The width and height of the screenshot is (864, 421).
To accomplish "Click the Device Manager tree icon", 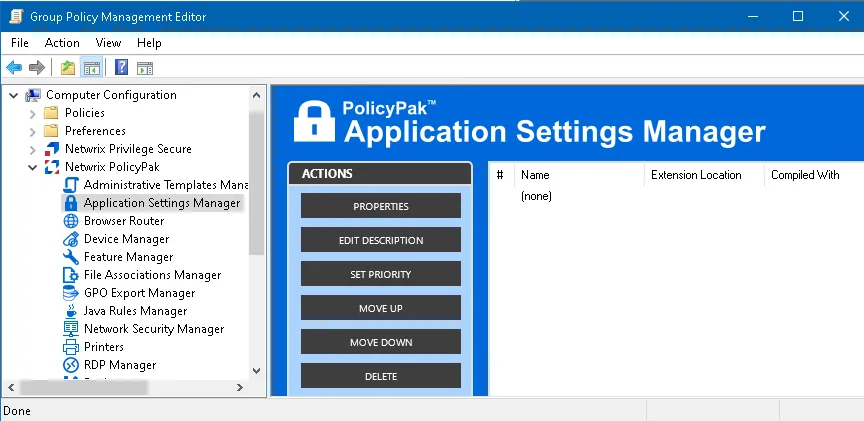I will click(71, 239).
